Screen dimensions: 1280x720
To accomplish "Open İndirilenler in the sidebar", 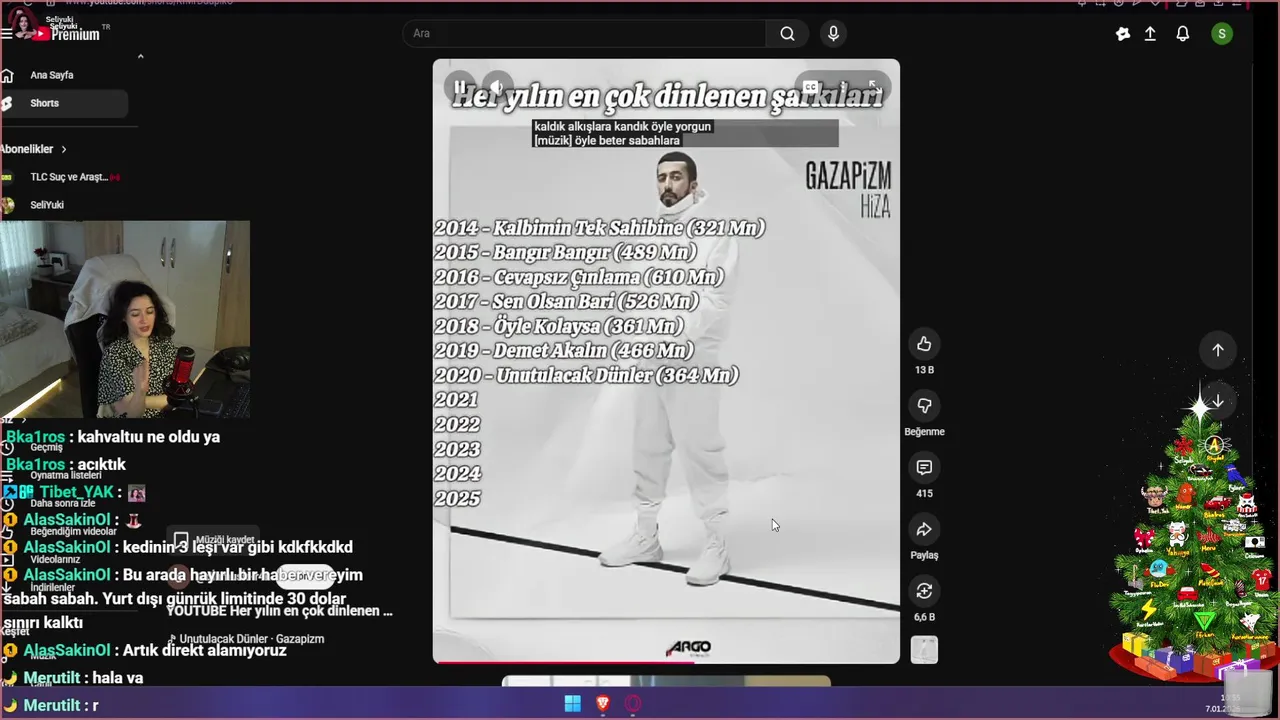I will (52, 587).
